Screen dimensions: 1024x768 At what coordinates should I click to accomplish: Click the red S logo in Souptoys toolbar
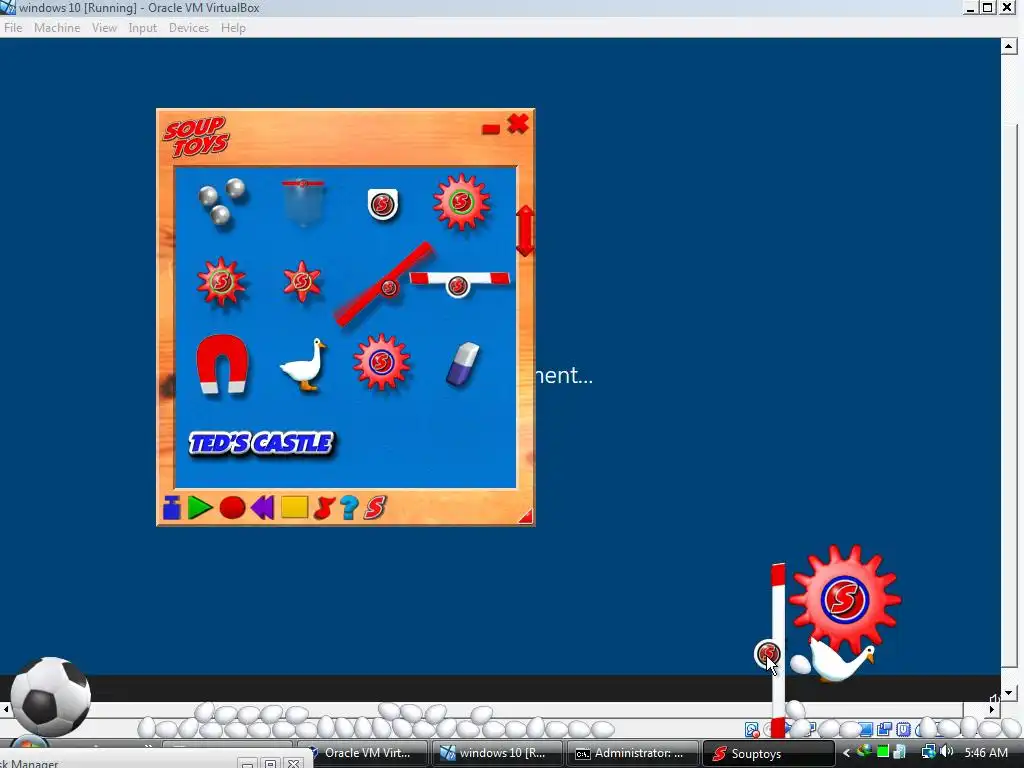tap(375, 507)
